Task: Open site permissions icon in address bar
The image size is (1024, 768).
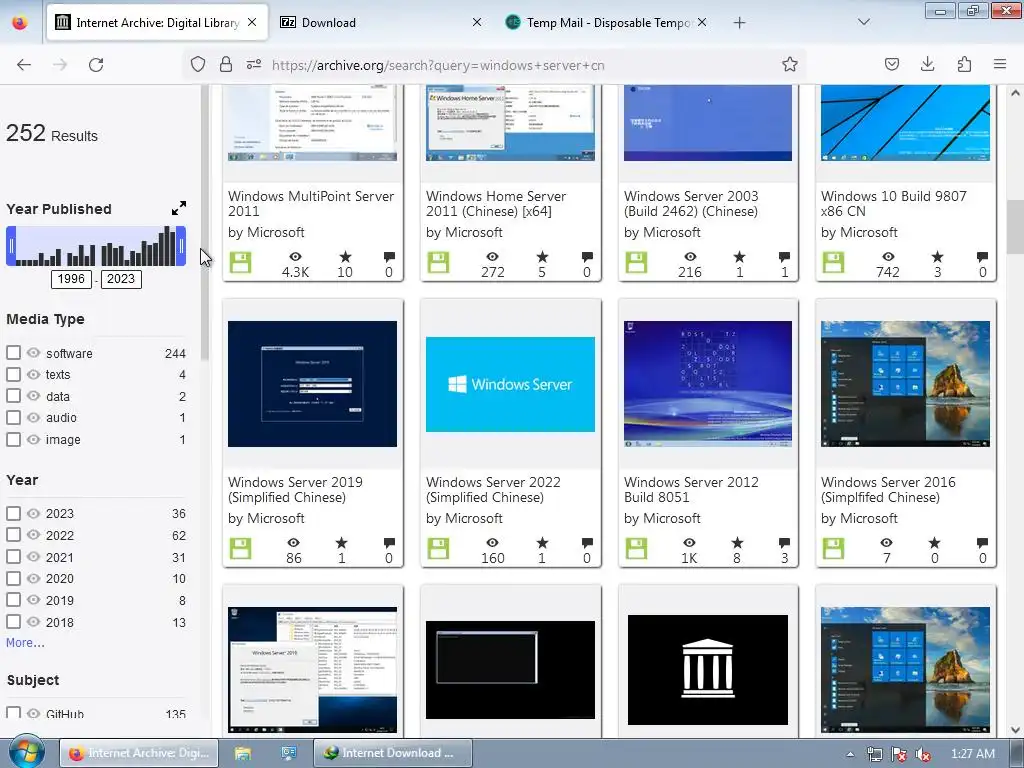Action: pyautogui.click(x=254, y=65)
